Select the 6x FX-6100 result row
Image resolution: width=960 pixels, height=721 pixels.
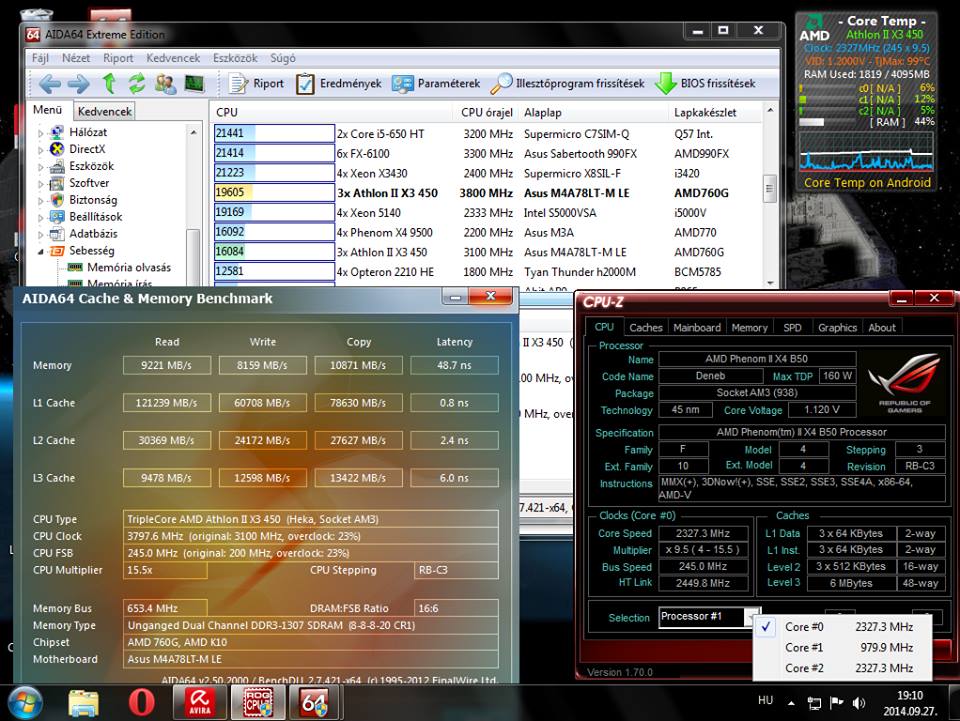point(487,154)
